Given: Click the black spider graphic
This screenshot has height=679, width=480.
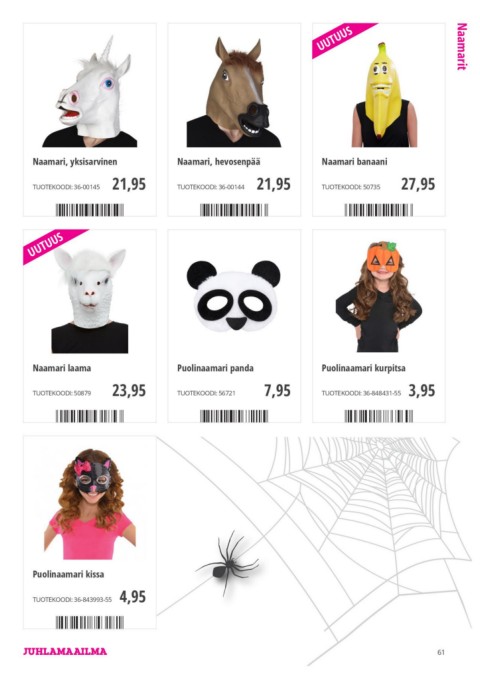Looking at the screenshot, I should pyautogui.click(x=228, y=563).
